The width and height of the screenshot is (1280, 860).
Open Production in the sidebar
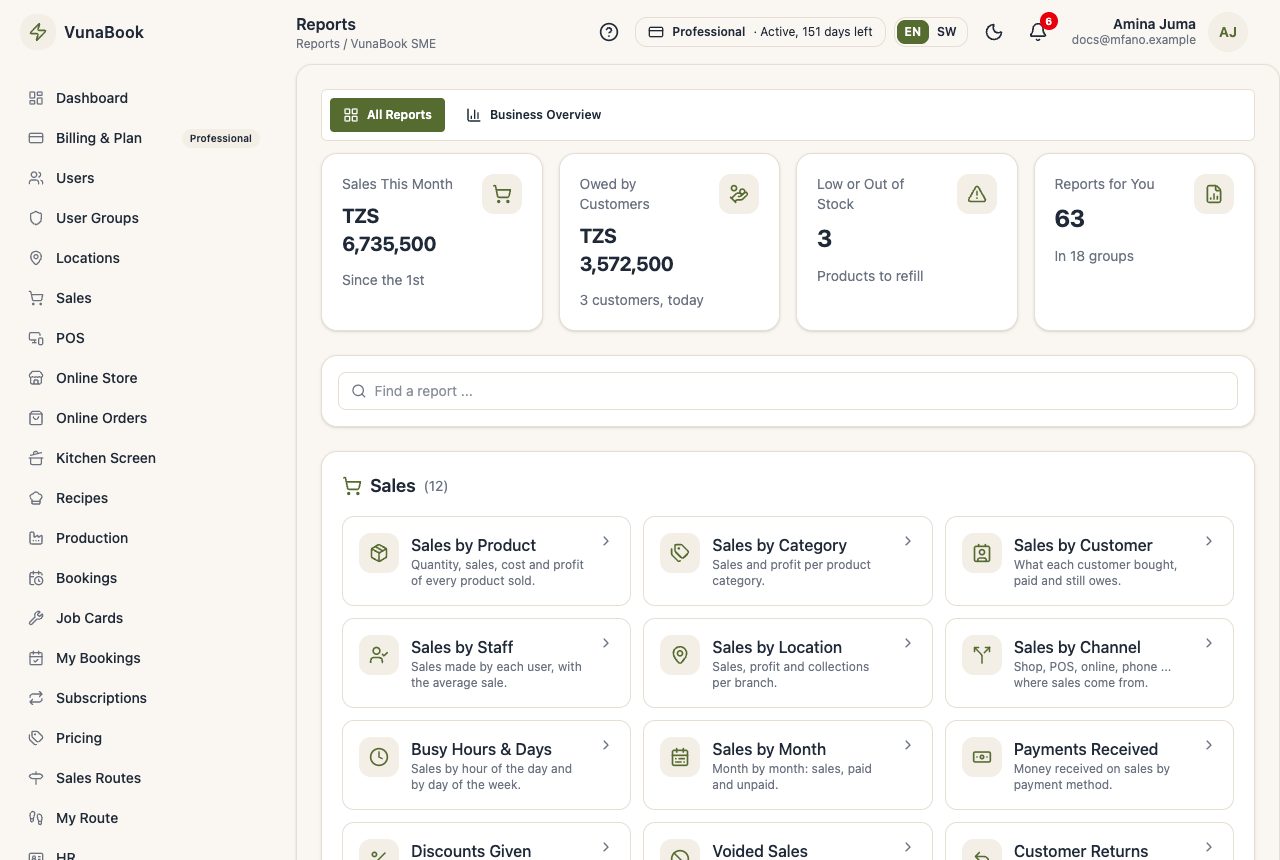(x=142, y=538)
